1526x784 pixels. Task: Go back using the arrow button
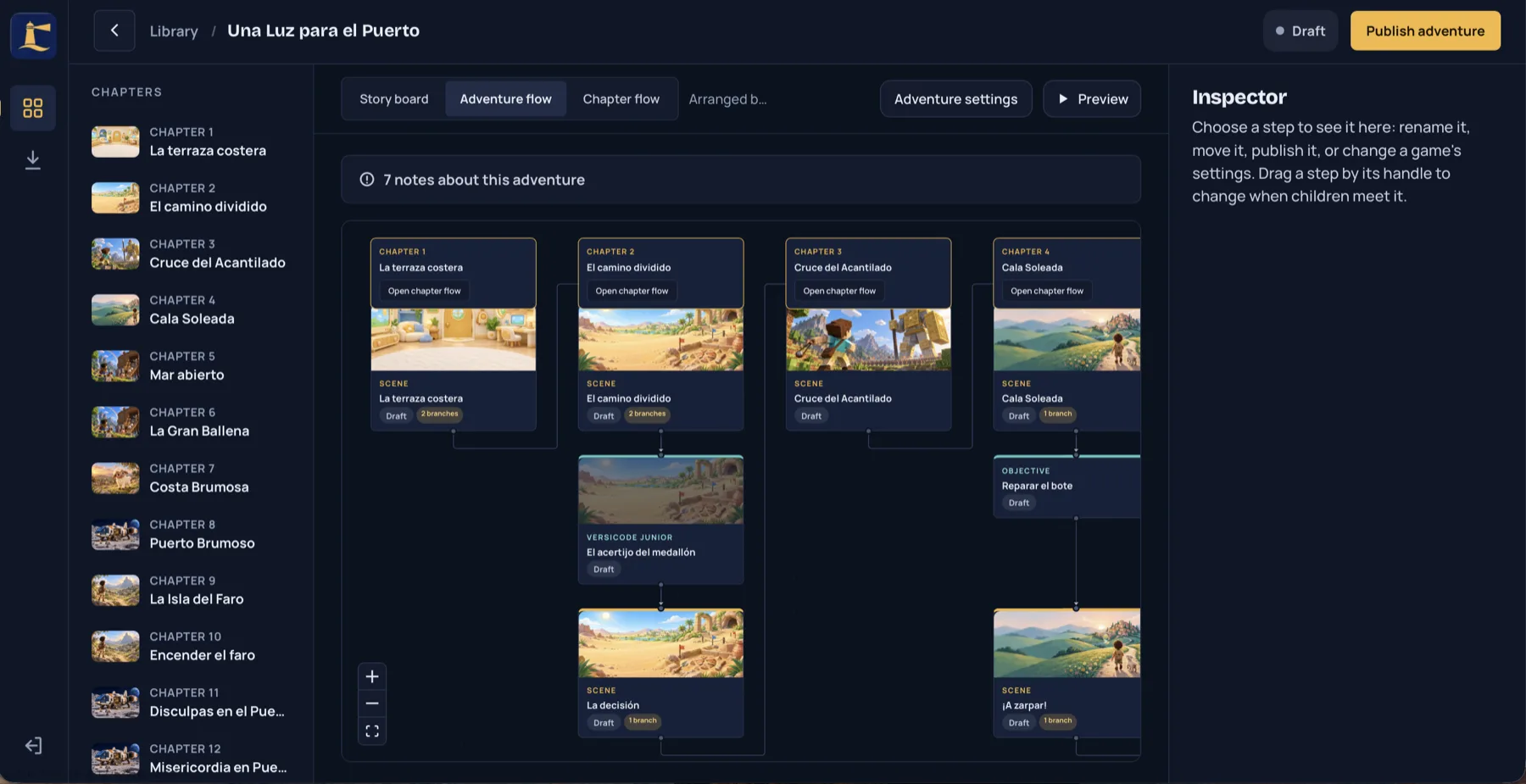coord(114,31)
